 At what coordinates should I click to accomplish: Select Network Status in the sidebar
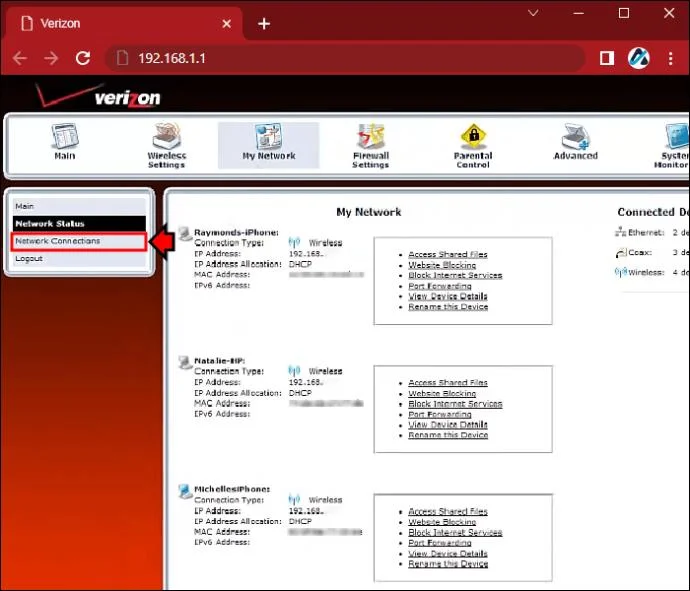pyautogui.click(x=79, y=224)
